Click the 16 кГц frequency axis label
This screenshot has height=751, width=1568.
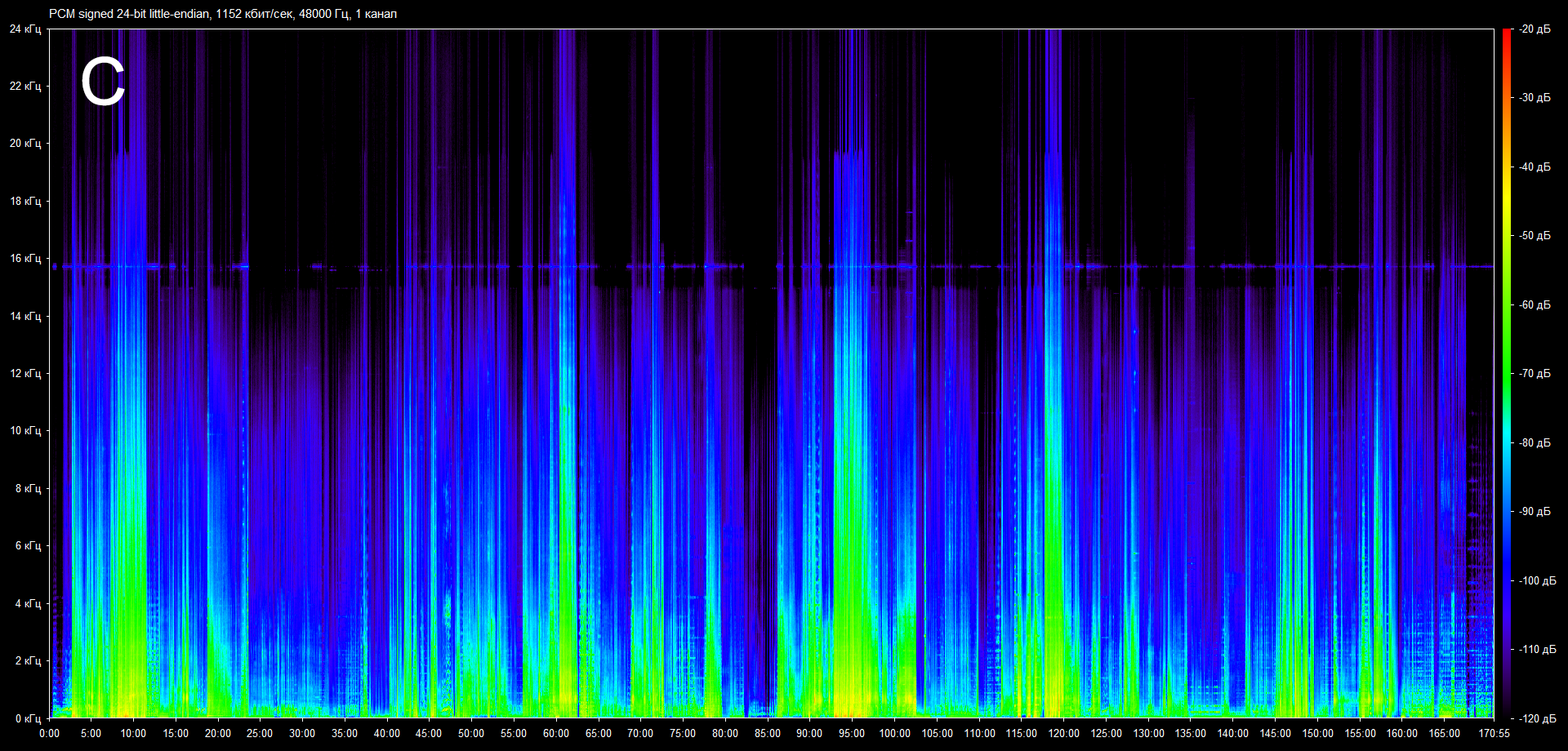point(25,259)
